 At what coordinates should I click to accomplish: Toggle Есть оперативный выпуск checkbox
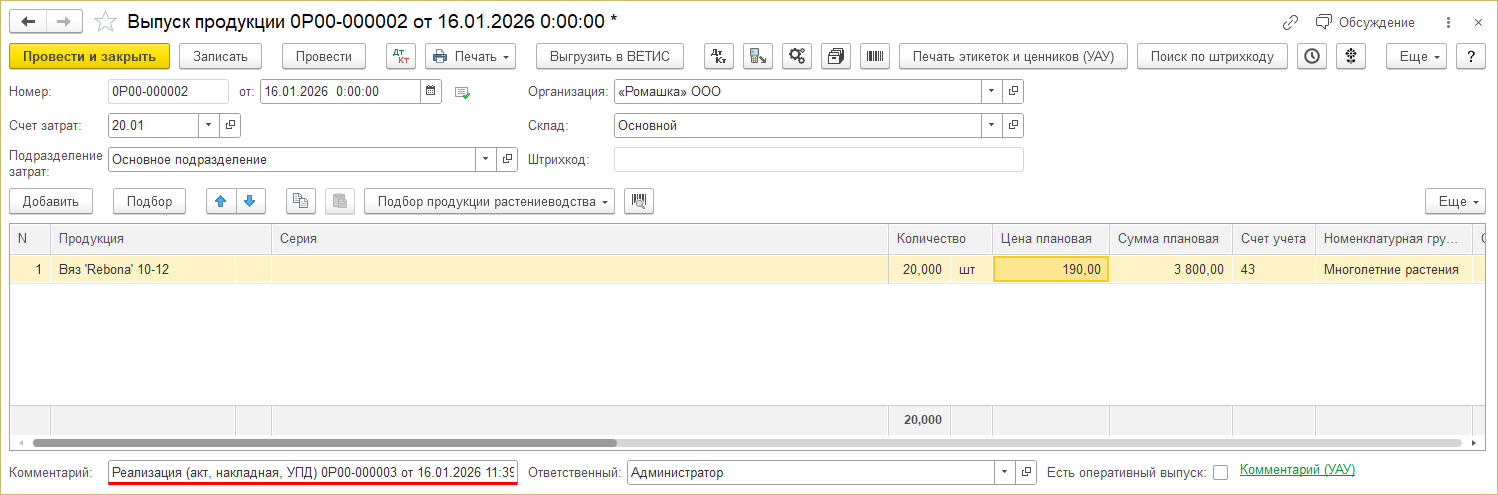click(x=1220, y=473)
